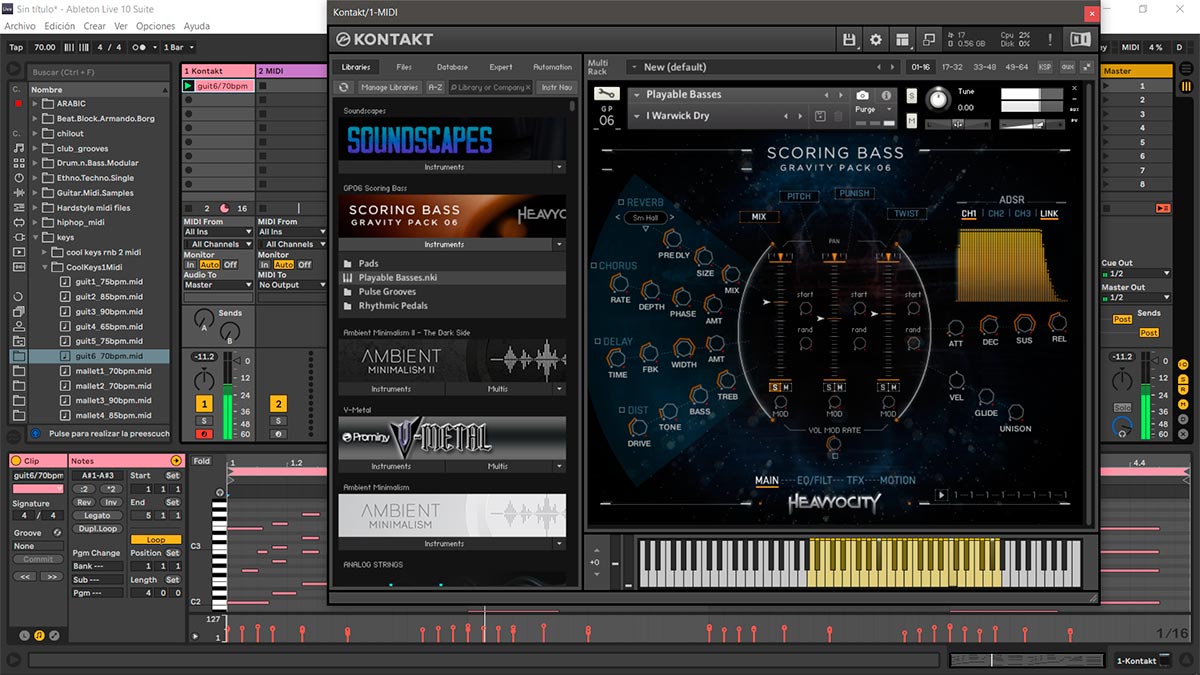Viewport: 1200px width, 675px height.
Task: Click the camera snapshot icon for Playable Basses
Action: pyautogui.click(x=862, y=95)
